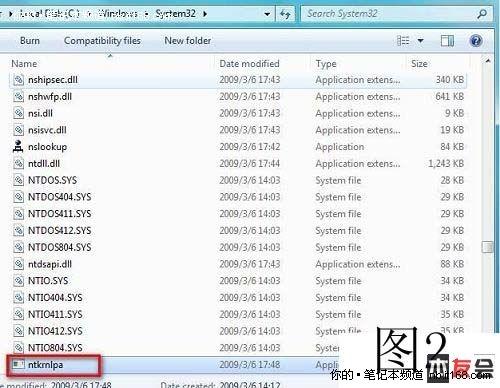The image size is (500, 388).
Task: Click the System32 breadcrumb segment
Action: pos(175,14)
